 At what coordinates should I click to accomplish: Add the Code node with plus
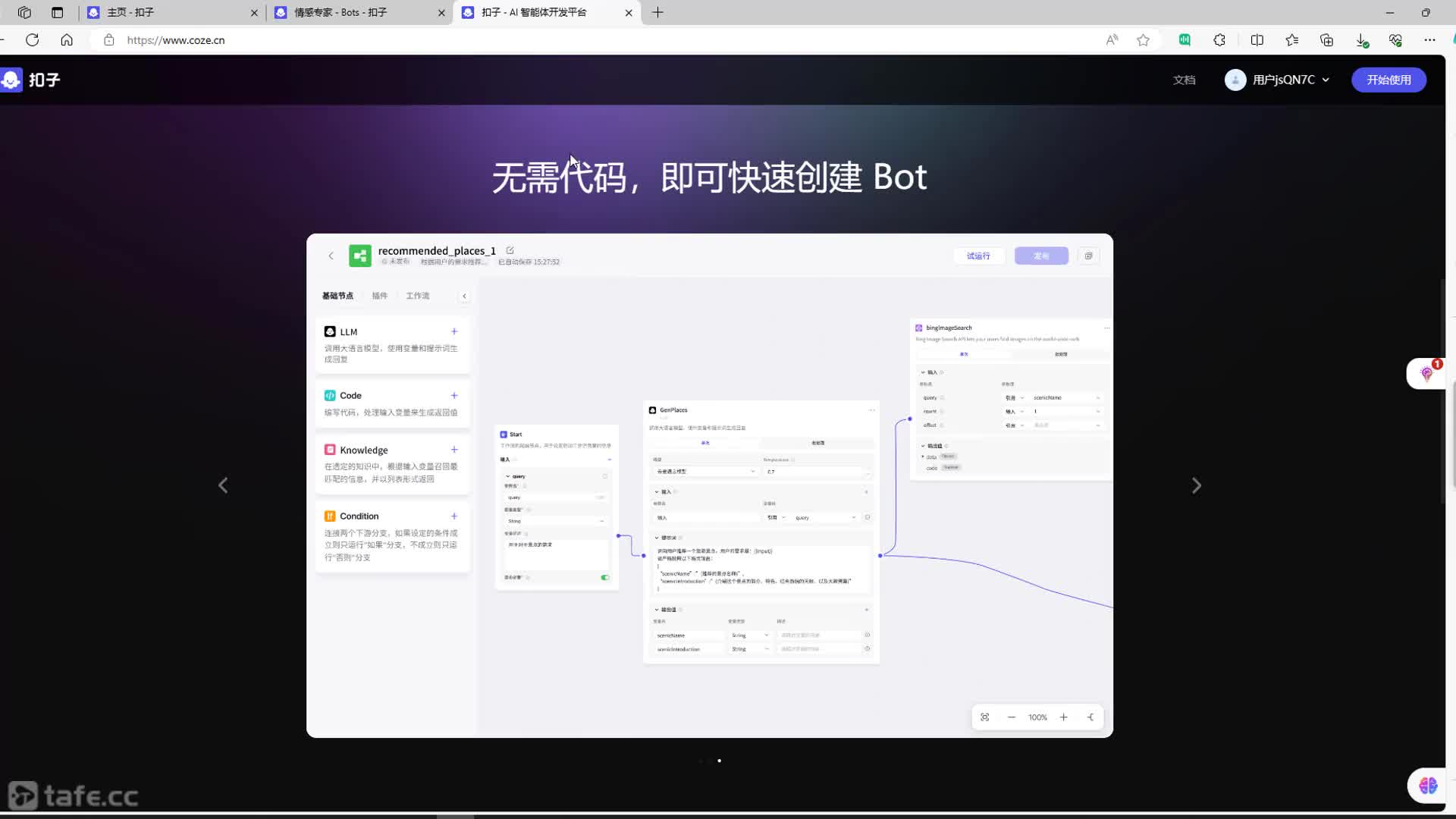pyautogui.click(x=454, y=395)
